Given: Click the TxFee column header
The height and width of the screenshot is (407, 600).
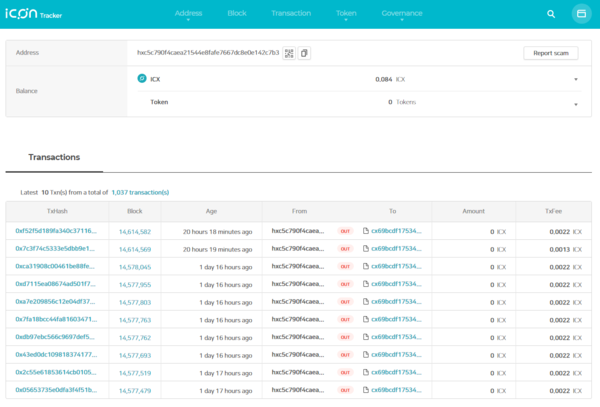Looking at the screenshot, I should (553, 211).
